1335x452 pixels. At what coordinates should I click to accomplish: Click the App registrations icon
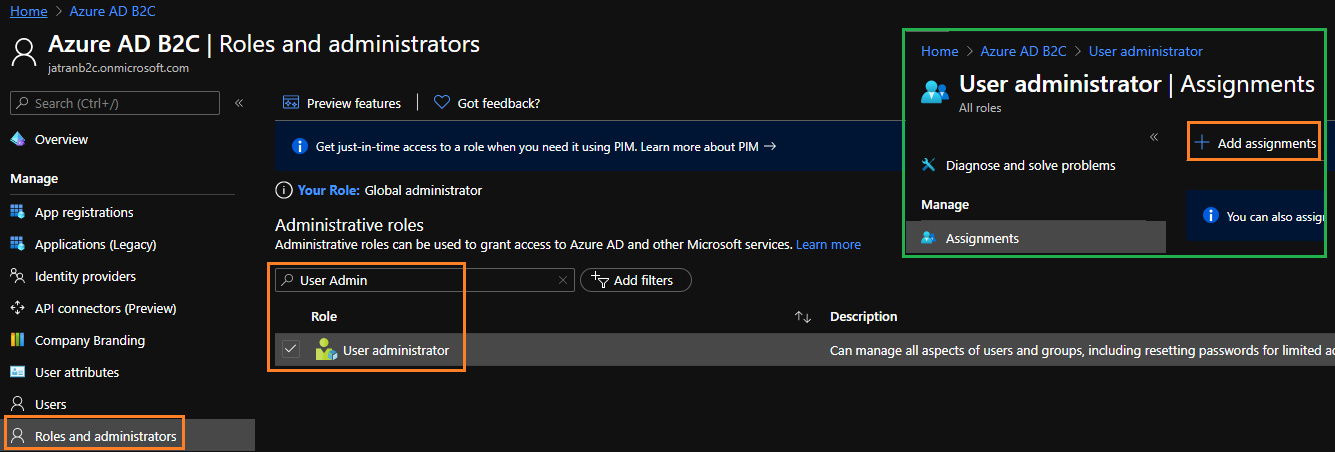pos(17,212)
